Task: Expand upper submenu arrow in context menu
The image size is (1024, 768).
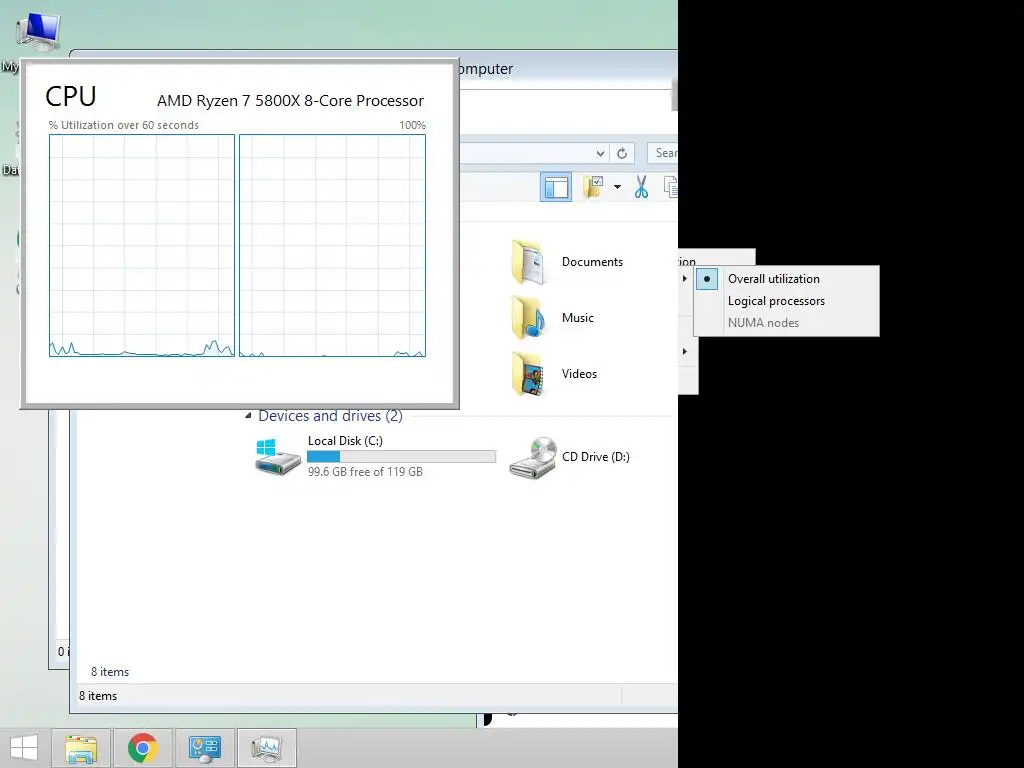Action: 684,278
